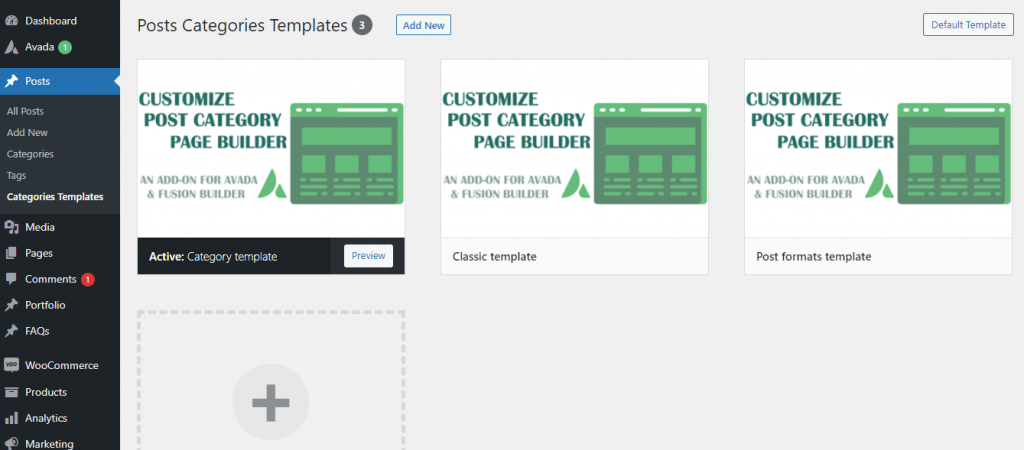This screenshot has height=450, width=1024.
Task: Open Add New under Posts submenu
Action: pos(27,133)
